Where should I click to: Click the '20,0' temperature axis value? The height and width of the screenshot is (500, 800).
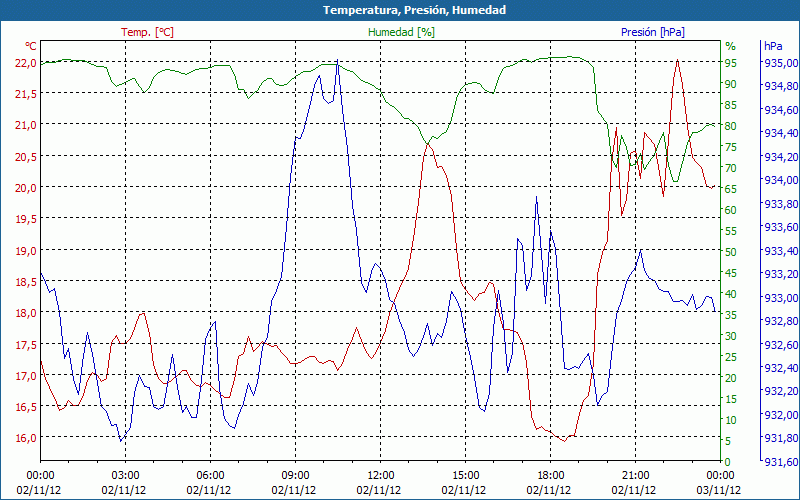[x=27, y=188]
